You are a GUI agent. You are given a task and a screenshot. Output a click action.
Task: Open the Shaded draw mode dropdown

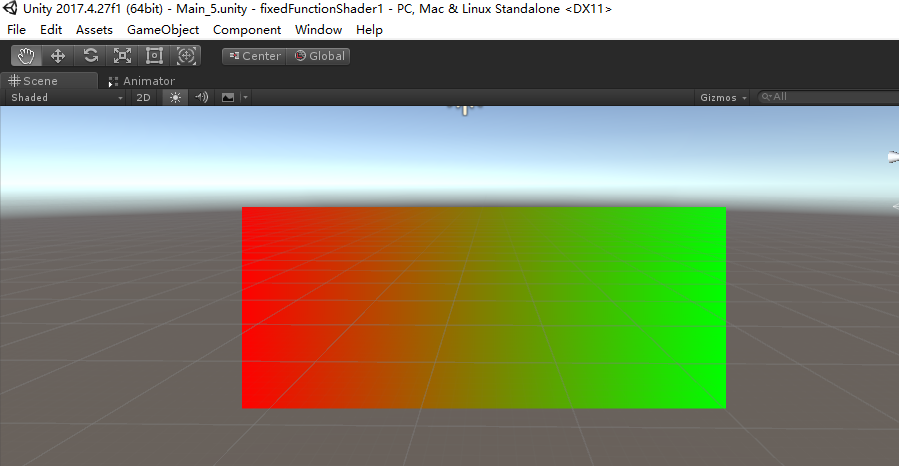click(x=67, y=97)
